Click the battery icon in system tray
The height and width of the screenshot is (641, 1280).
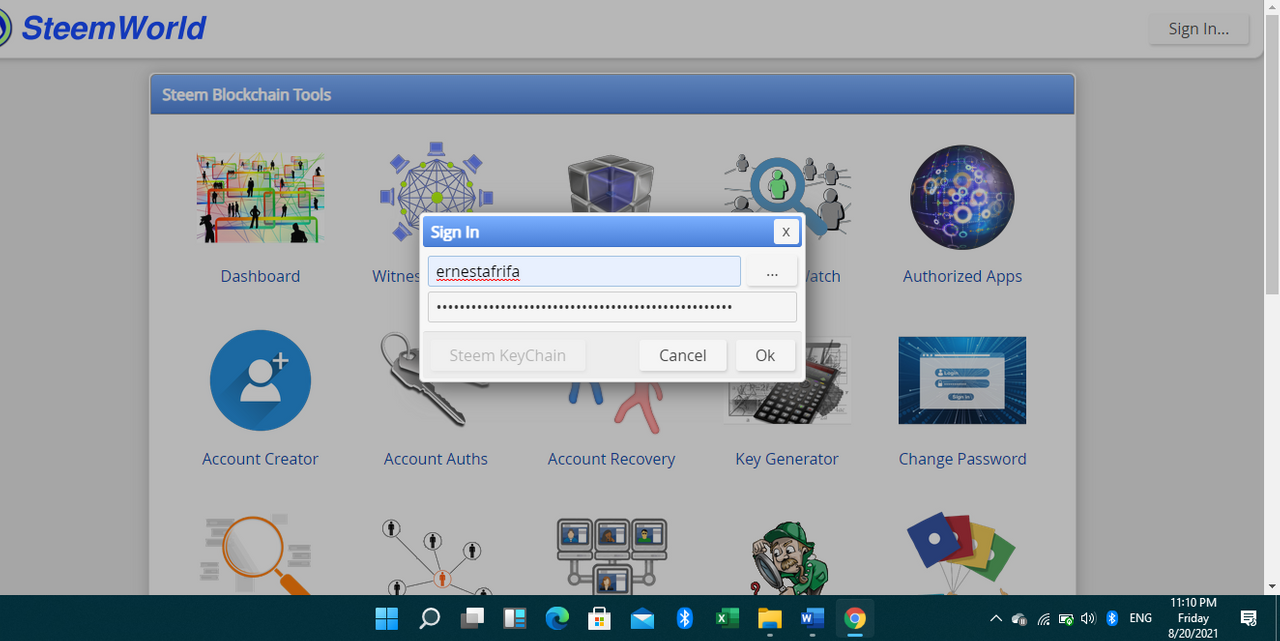tap(1066, 619)
